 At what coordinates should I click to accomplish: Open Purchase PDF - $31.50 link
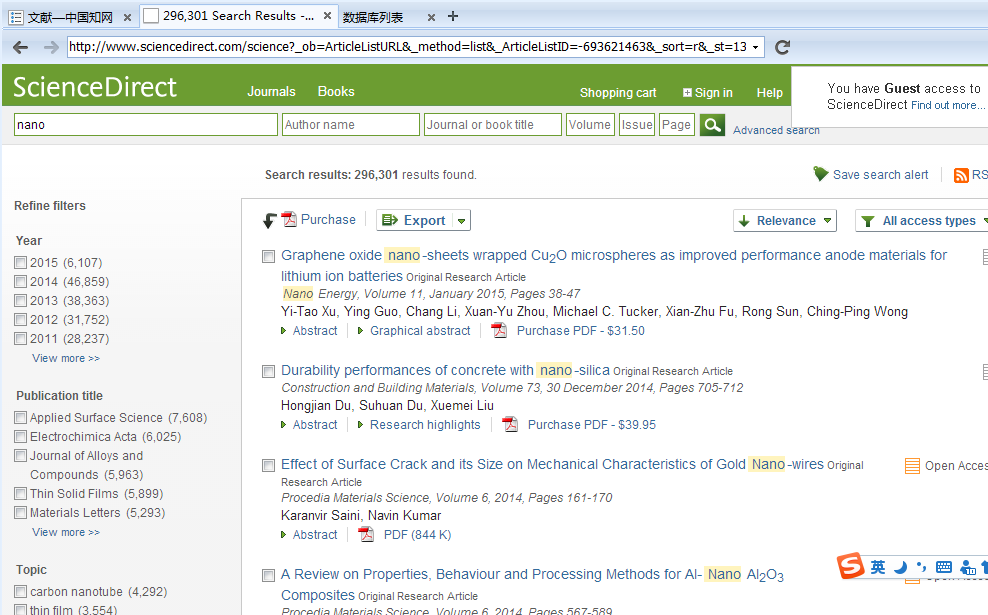point(580,330)
